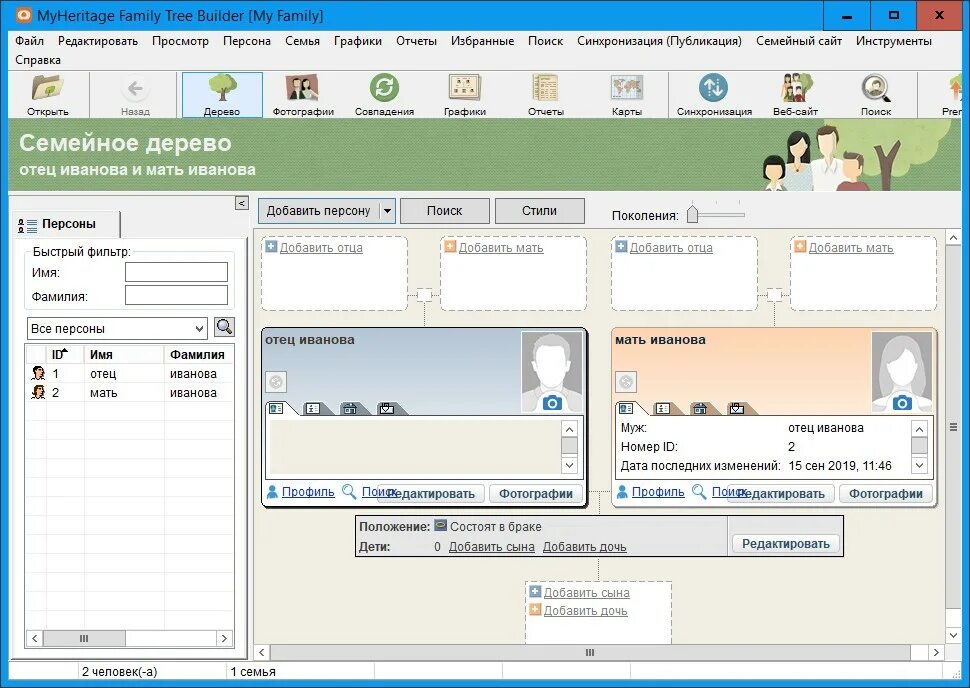Open the Отчеты reports toolbar icon
Viewport: 970px width, 688px height.
(x=546, y=95)
